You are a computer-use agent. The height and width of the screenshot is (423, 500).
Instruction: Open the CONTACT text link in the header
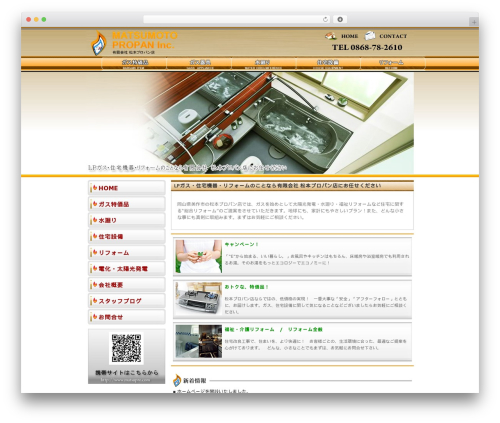(x=393, y=36)
